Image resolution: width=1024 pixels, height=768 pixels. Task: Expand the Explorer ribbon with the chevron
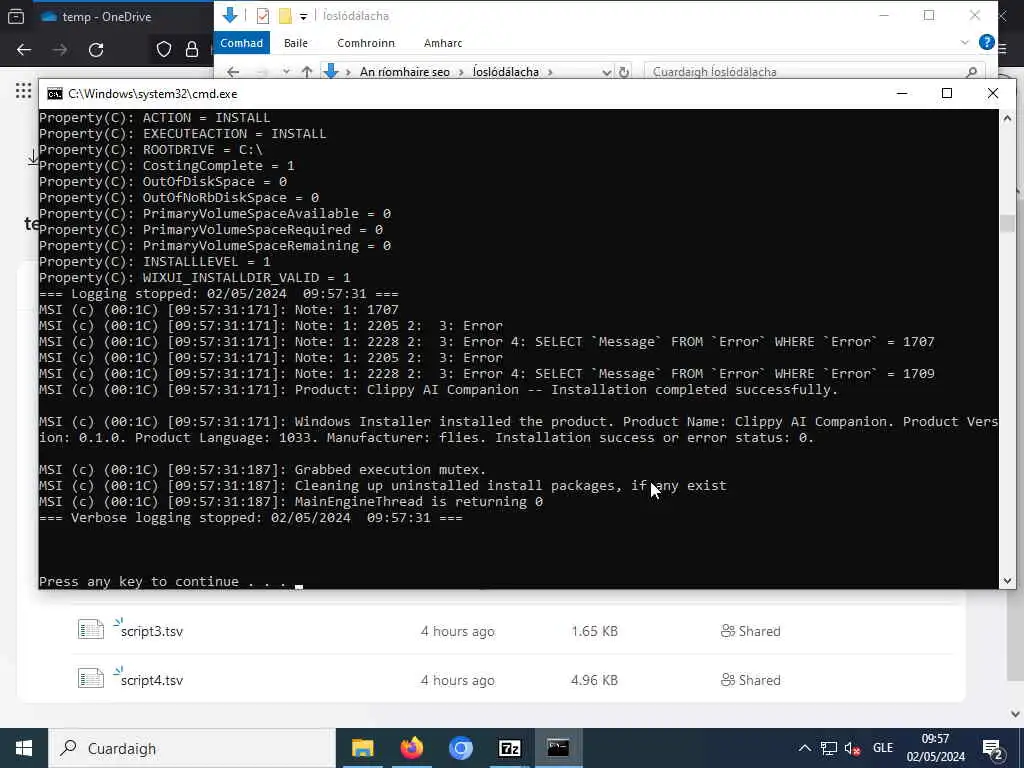point(965,42)
